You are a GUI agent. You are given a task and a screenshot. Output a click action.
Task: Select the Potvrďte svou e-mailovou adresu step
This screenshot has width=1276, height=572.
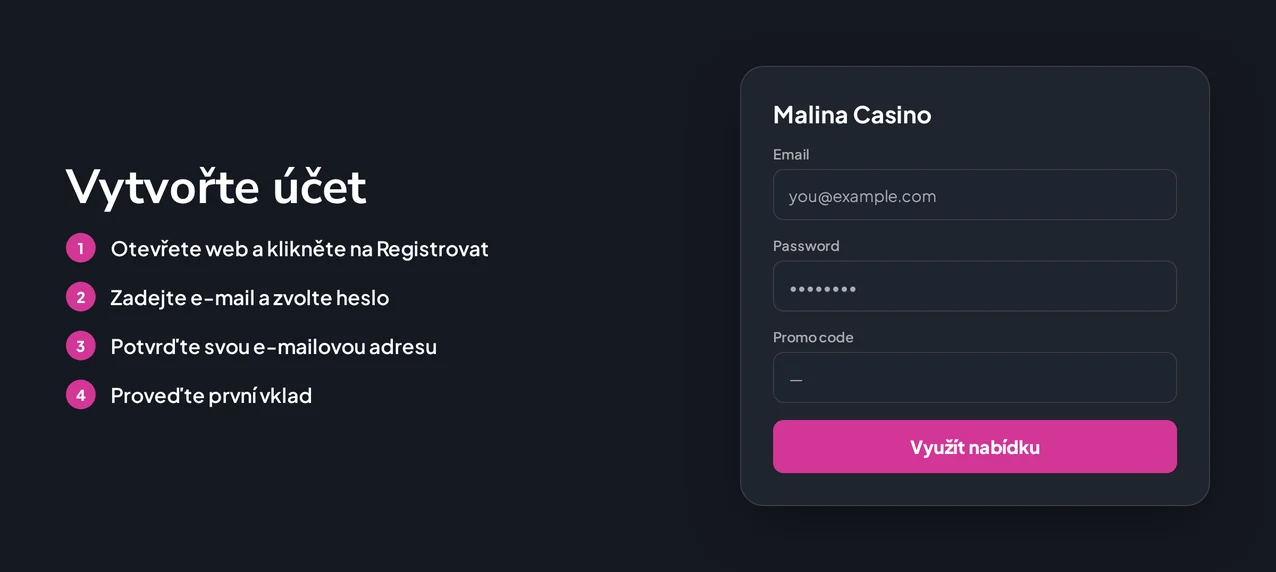click(x=273, y=346)
